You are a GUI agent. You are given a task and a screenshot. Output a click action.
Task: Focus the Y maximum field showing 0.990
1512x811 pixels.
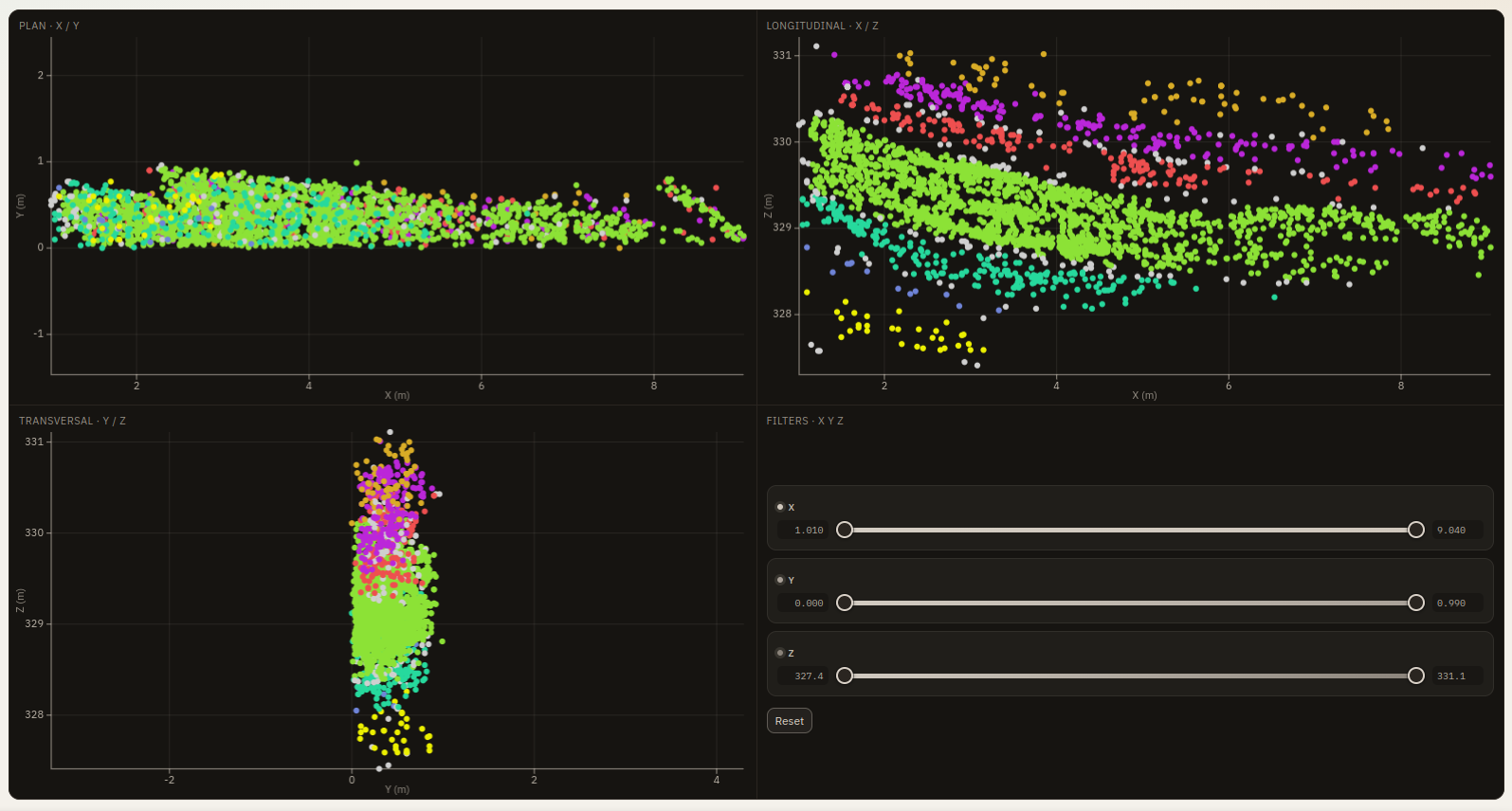click(1457, 604)
